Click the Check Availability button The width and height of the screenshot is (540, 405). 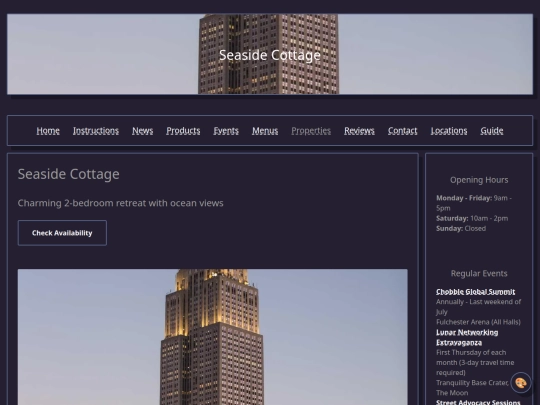tap(62, 233)
